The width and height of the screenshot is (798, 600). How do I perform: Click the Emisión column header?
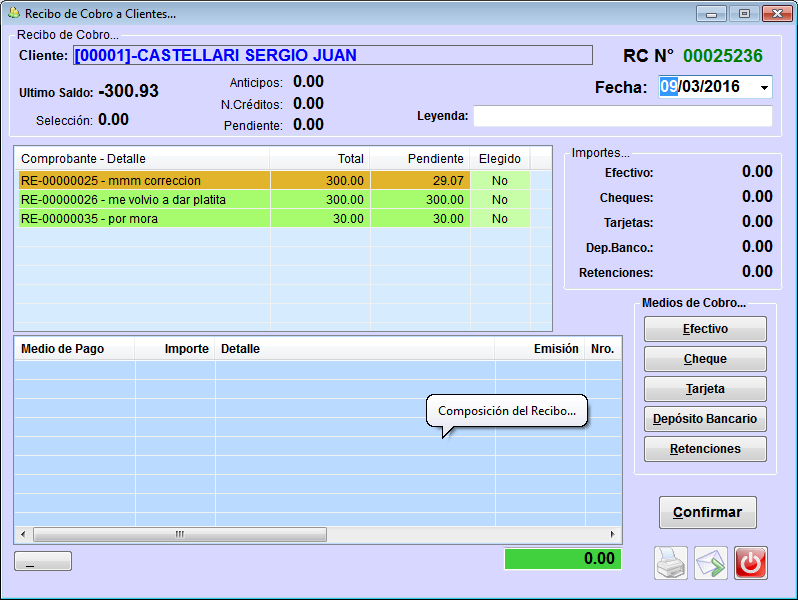[x=540, y=349]
